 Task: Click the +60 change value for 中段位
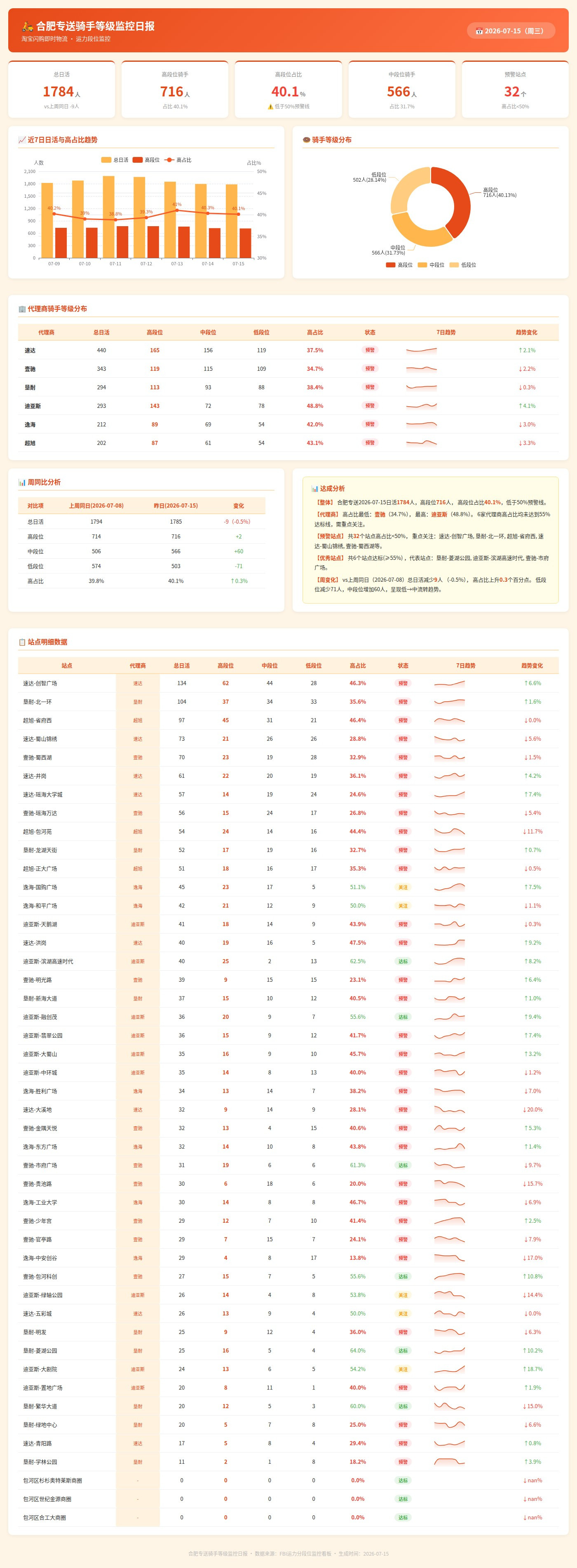(x=239, y=552)
